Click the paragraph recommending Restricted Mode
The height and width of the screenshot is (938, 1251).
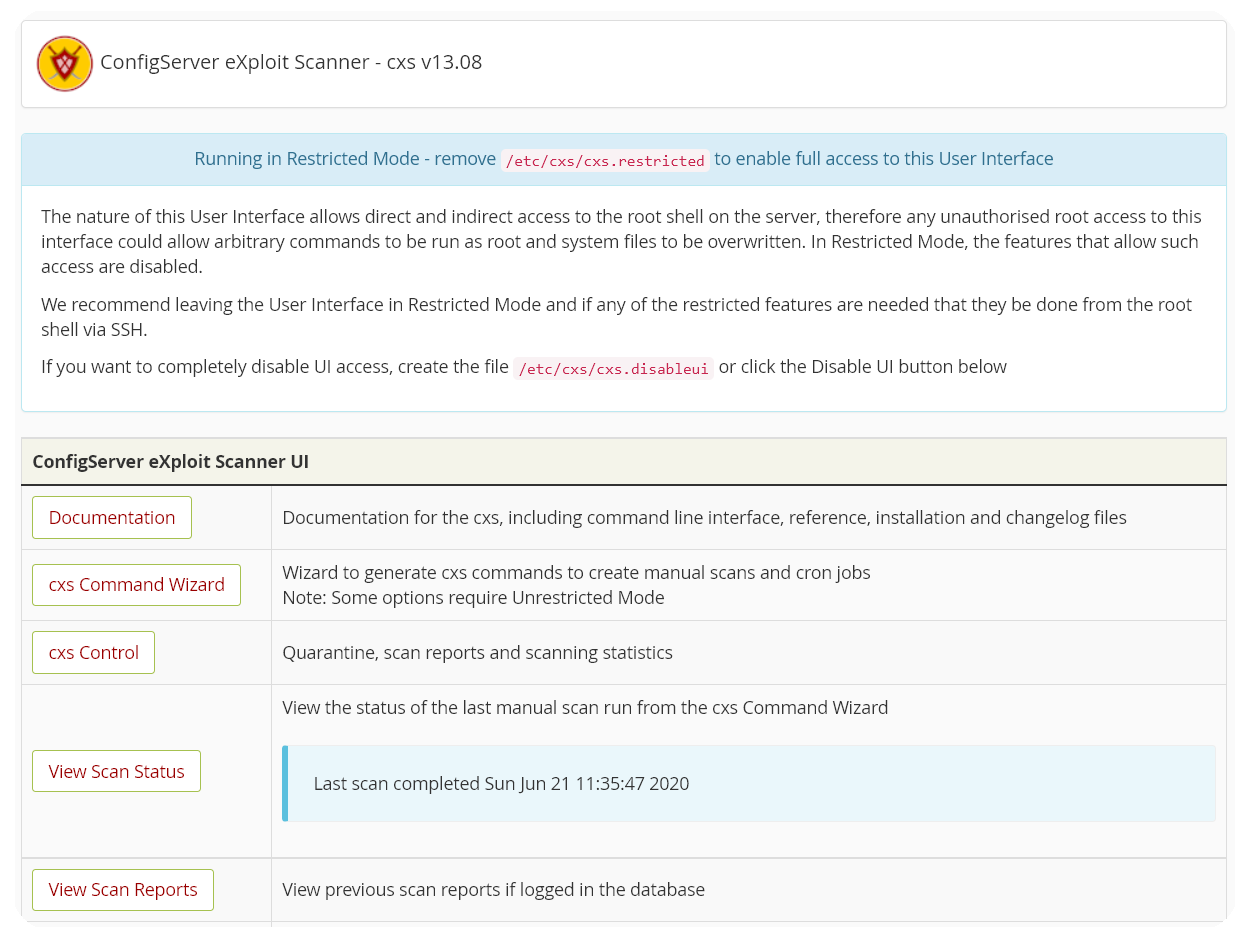(x=616, y=316)
